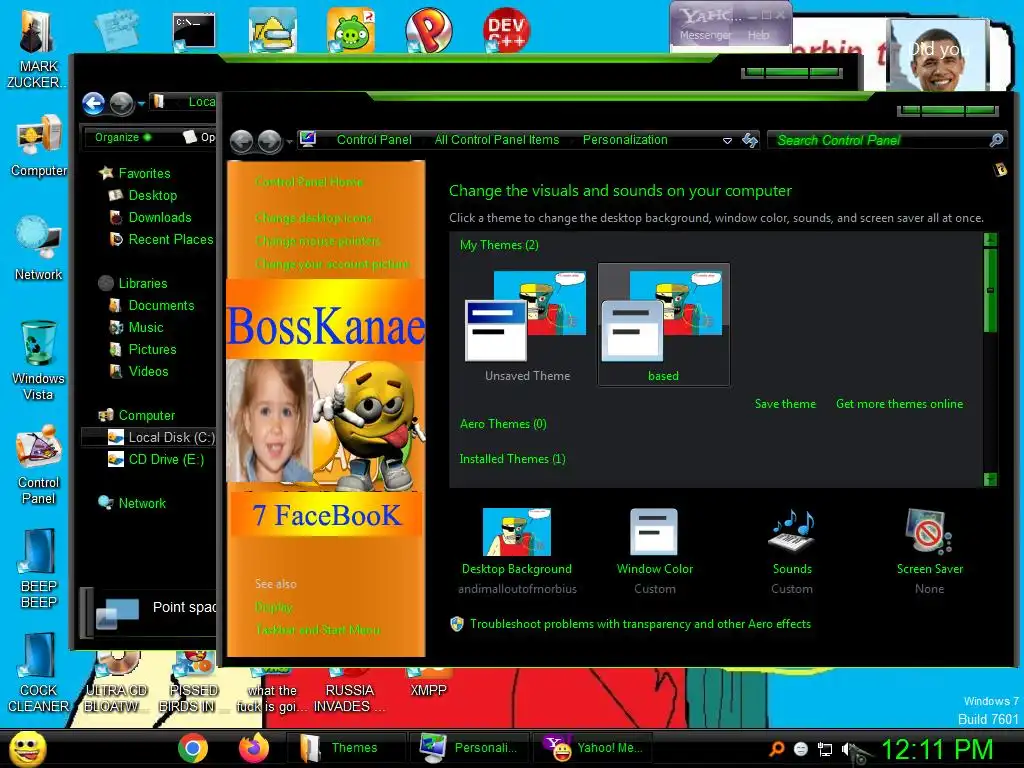Click Change desktop icons link
This screenshot has height=768, width=1024.
pyautogui.click(x=313, y=217)
